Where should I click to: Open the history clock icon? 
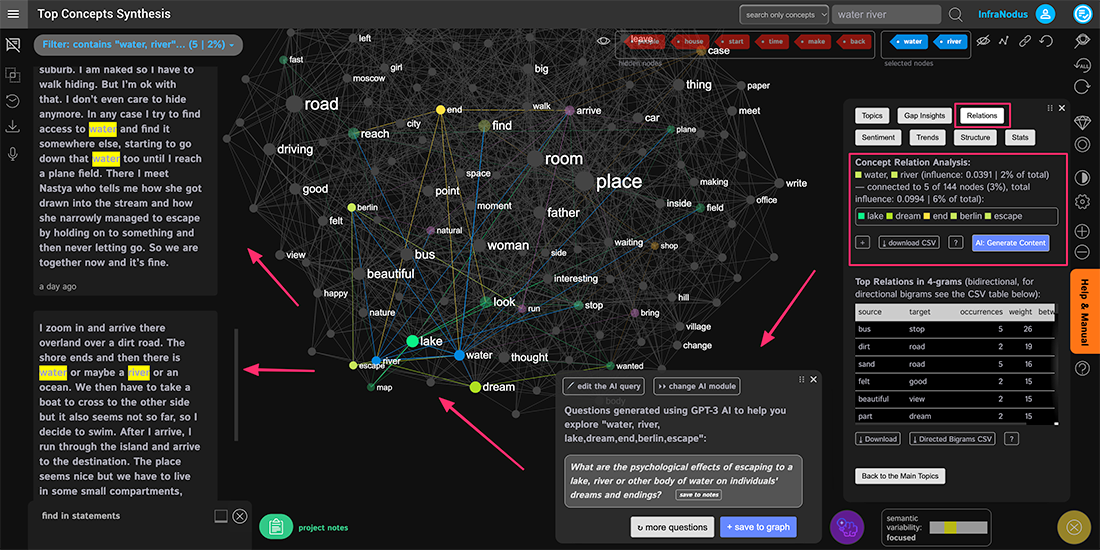pyautogui.click(x=12, y=100)
